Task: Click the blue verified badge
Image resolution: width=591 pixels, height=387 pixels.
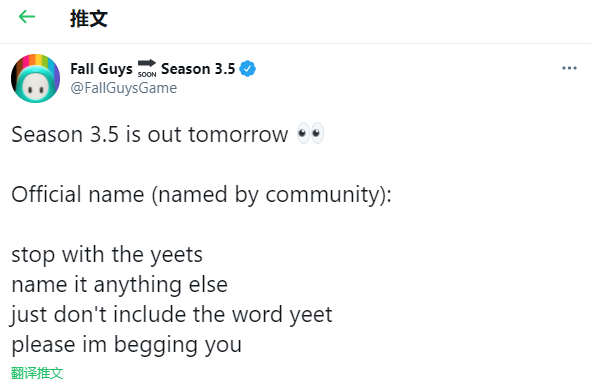Action: (248, 69)
